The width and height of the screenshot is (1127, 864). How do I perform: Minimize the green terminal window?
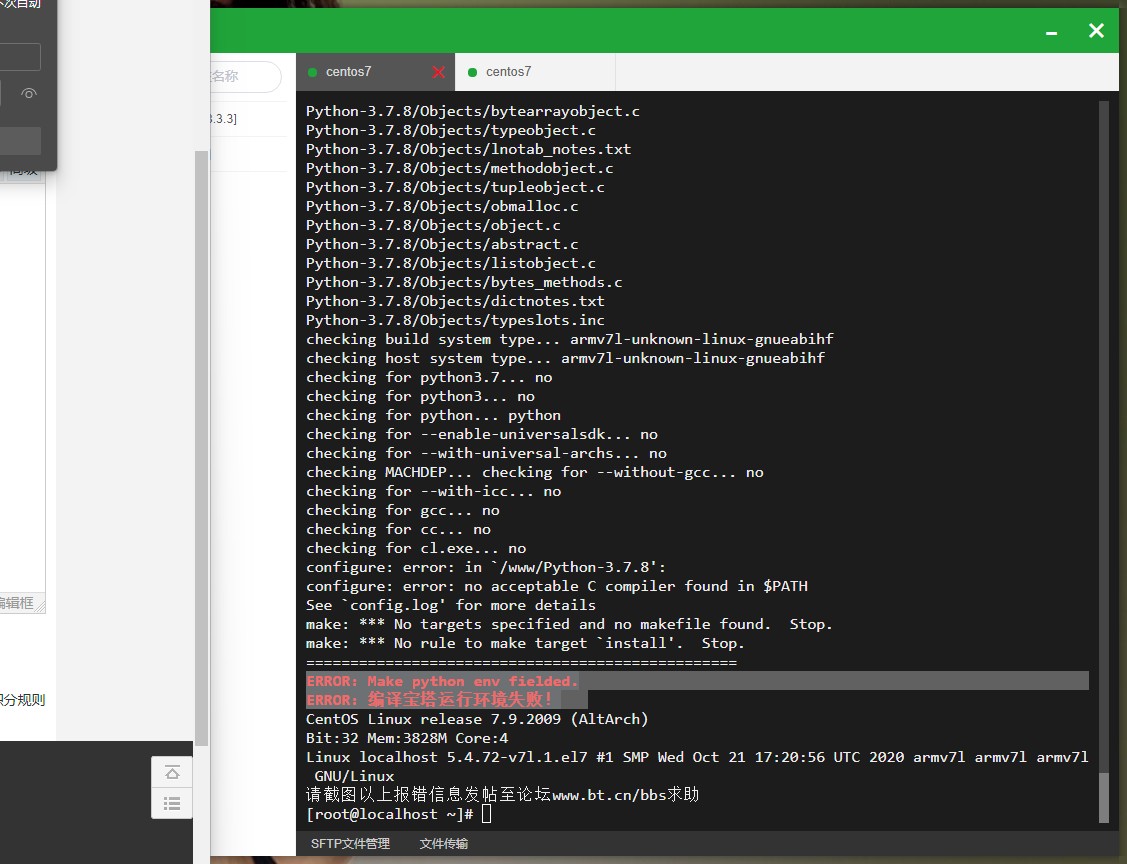click(x=1052, y=32)
